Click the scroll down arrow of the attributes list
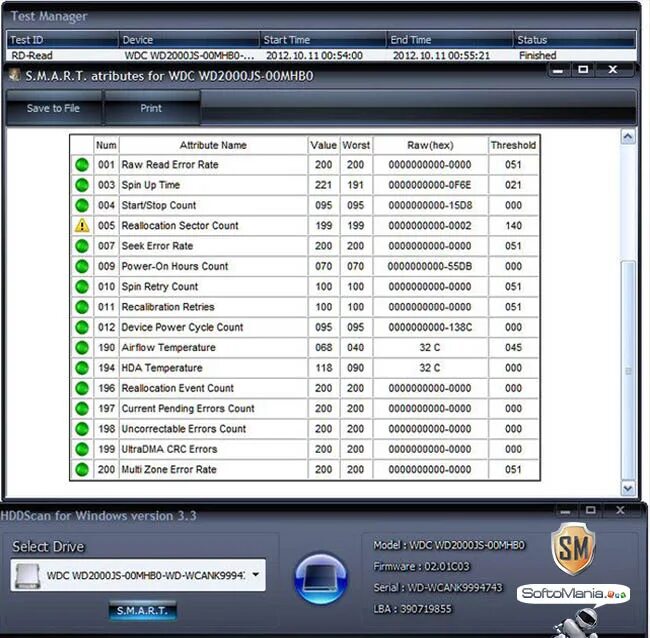 (x=628, y=488)
